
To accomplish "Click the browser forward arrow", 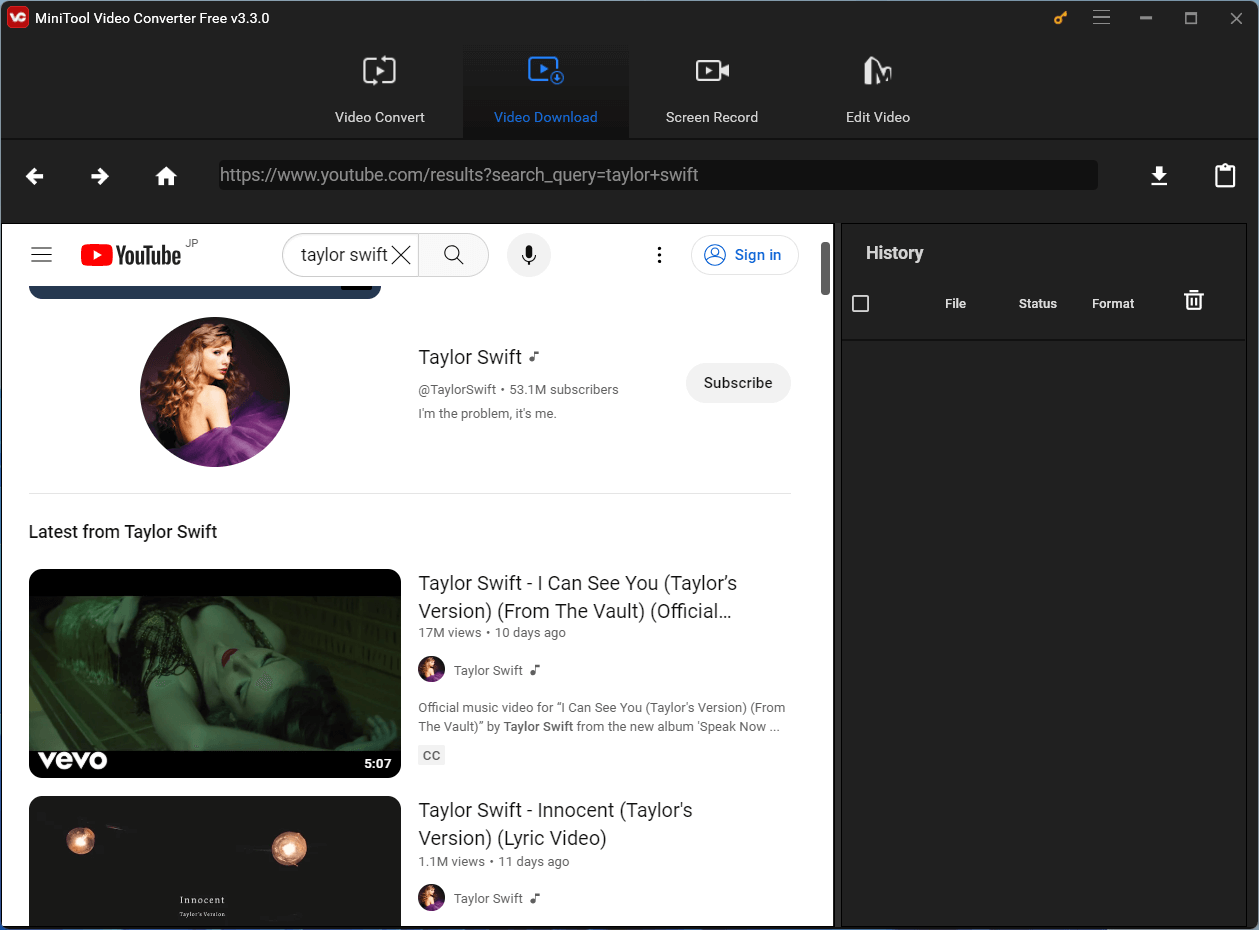I will [x=100, y=176].
